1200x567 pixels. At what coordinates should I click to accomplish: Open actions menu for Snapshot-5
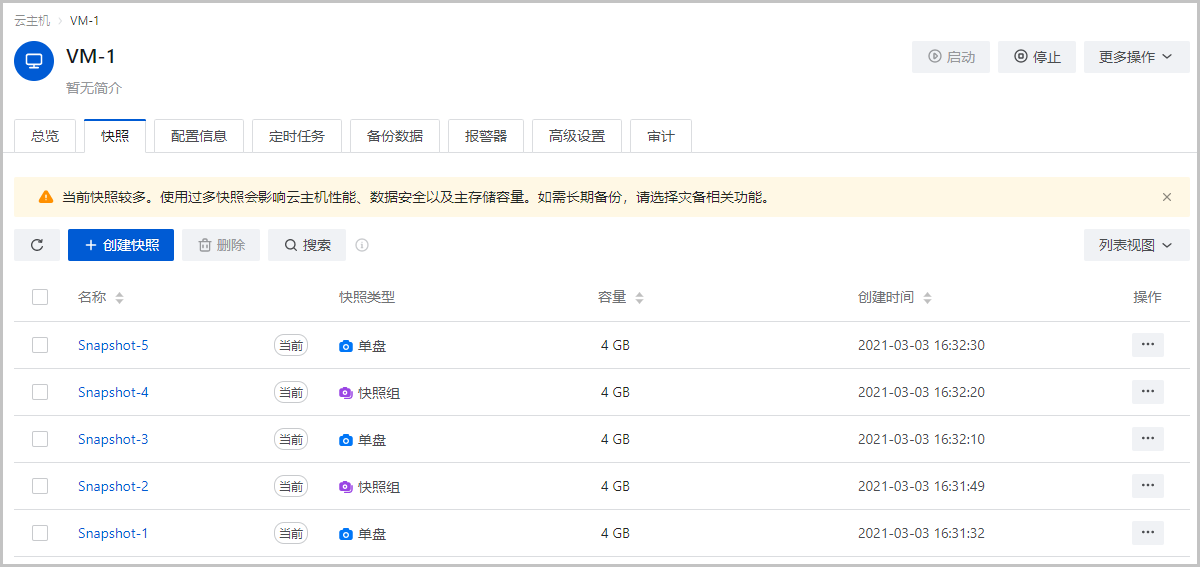(x=1147, y=345)
